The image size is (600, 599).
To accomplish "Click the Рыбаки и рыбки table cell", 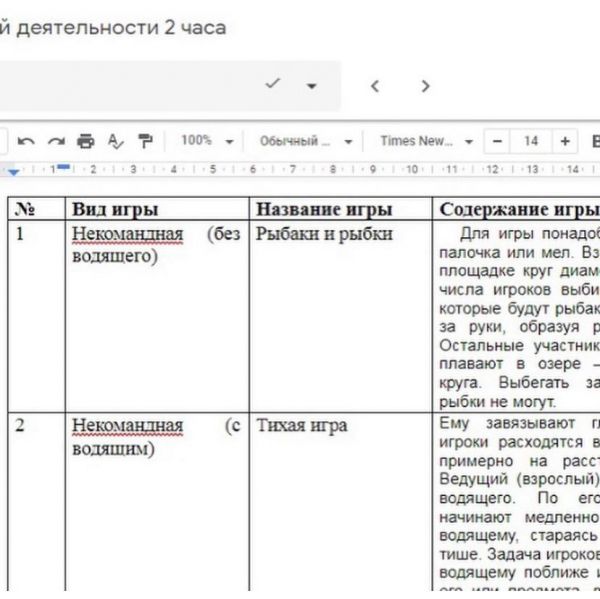I will point(323,234).
